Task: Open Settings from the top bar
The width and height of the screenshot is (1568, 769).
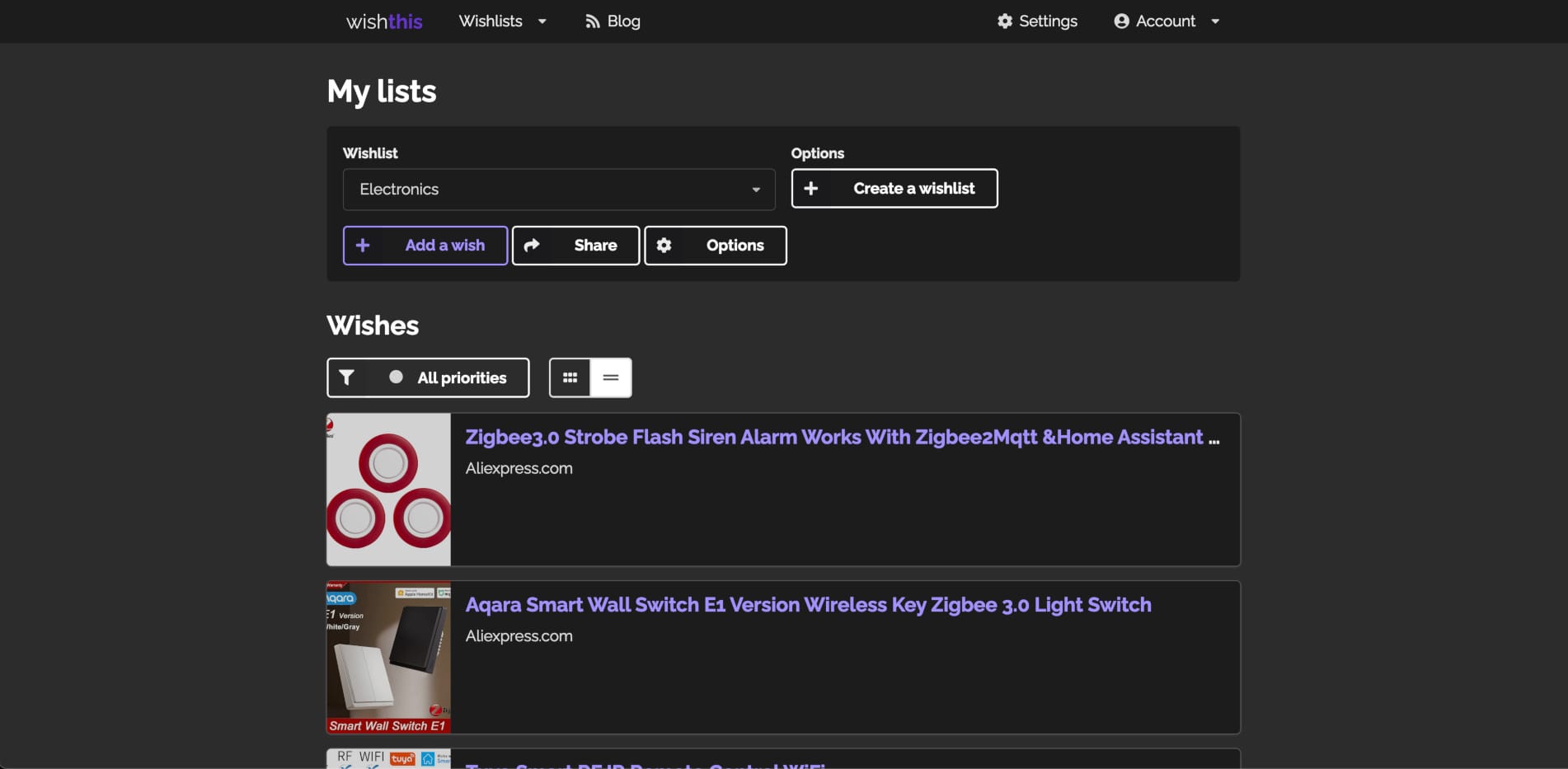Action: tap(1037, 21)
